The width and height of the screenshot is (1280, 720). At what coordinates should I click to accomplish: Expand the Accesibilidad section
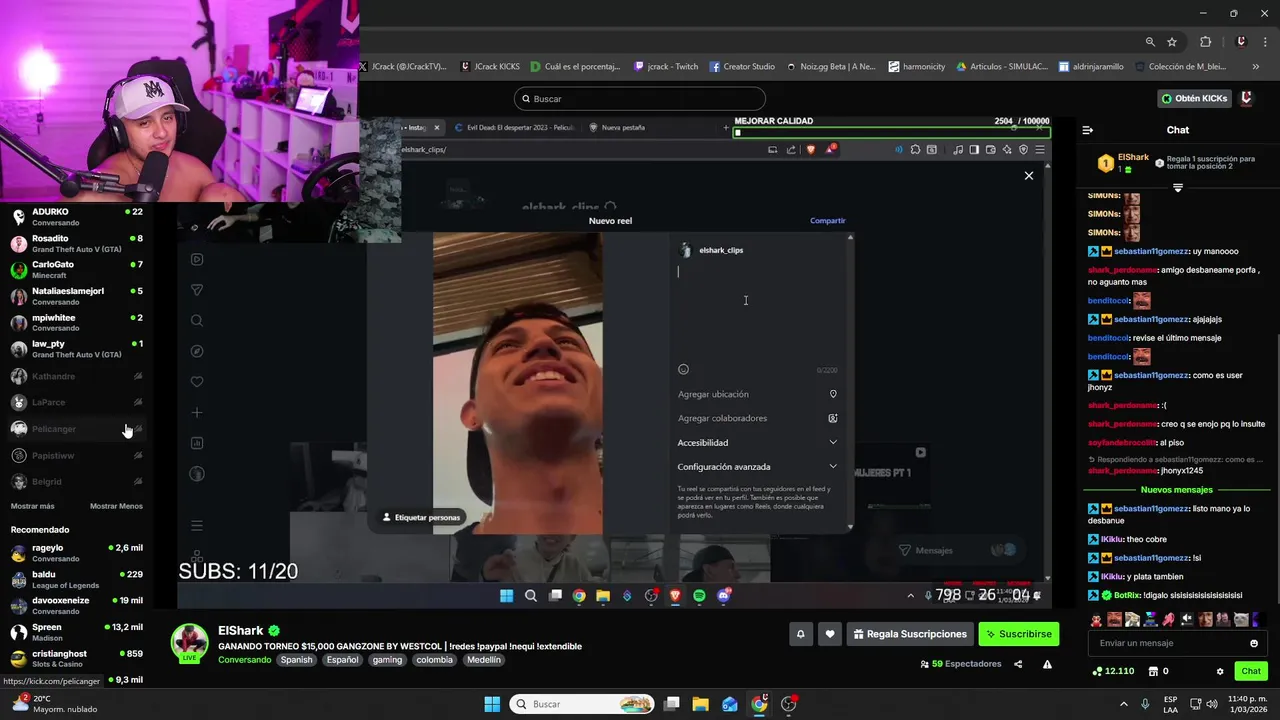coord(757,442)
